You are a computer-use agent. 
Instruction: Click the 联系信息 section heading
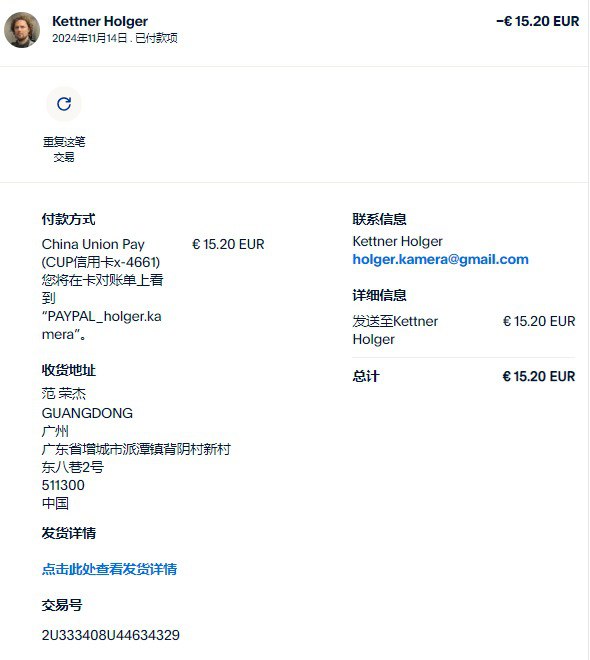click(x=380, y=219)
